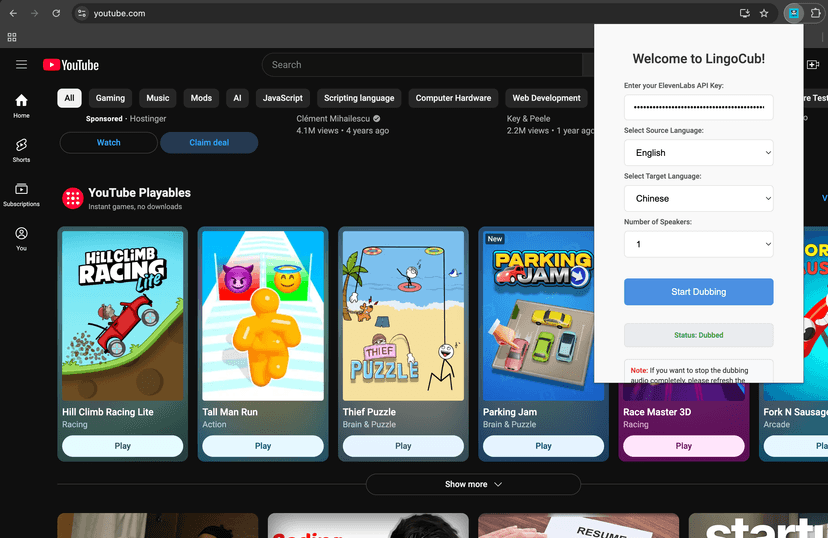Open the Parking Jam thumbnail
Image resolution: width=828 pixels, height=538 pixels.
[x=539, y=316]
